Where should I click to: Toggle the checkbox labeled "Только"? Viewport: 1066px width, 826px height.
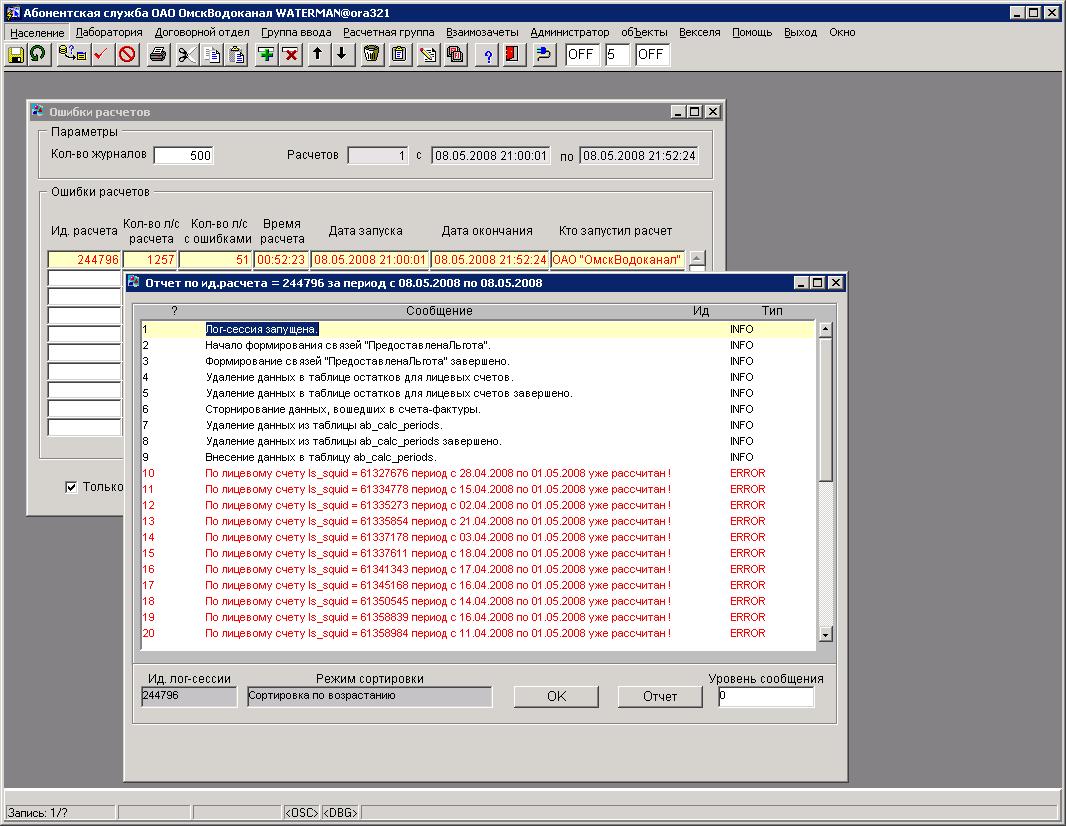click(x=71, y=487)
